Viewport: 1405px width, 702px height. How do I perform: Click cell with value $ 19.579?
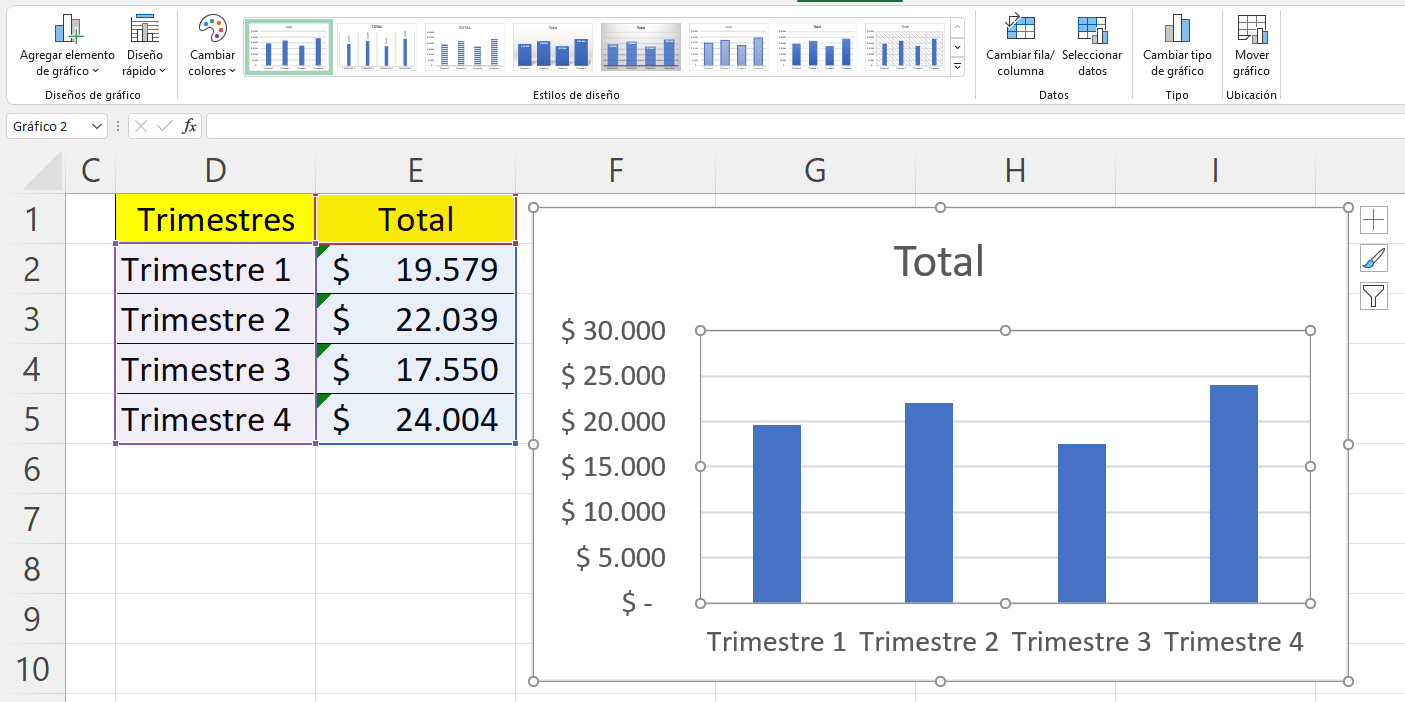[415, 269]
